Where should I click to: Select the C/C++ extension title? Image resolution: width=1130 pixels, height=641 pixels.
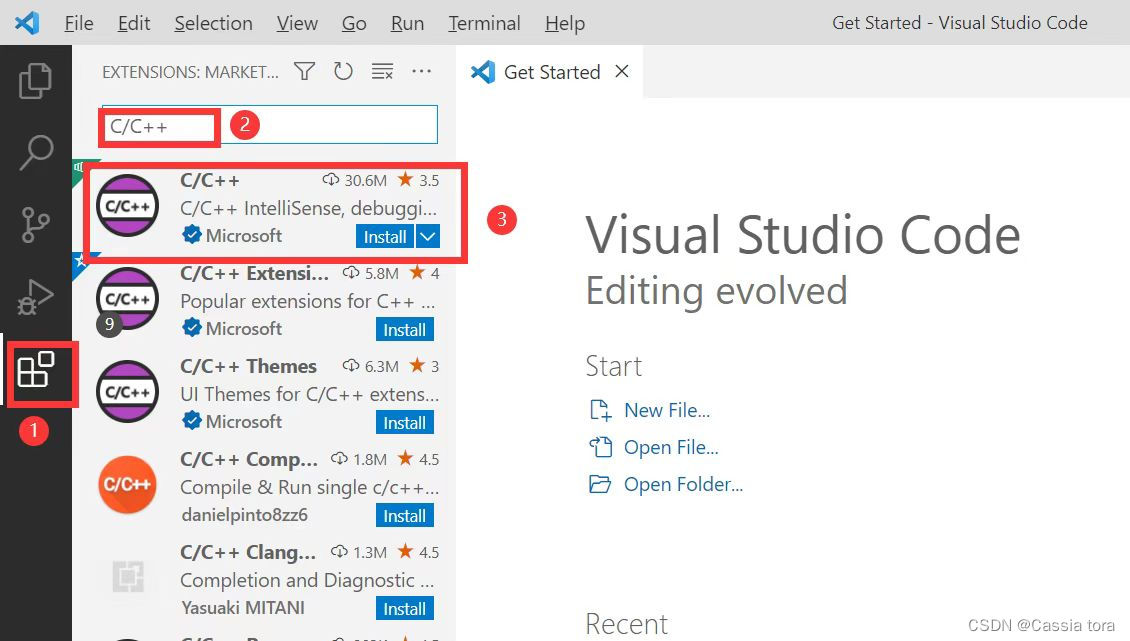(210, 180)
